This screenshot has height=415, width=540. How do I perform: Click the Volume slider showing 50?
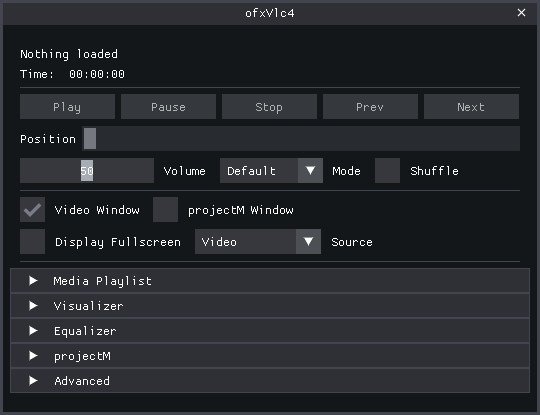(87, 171)
